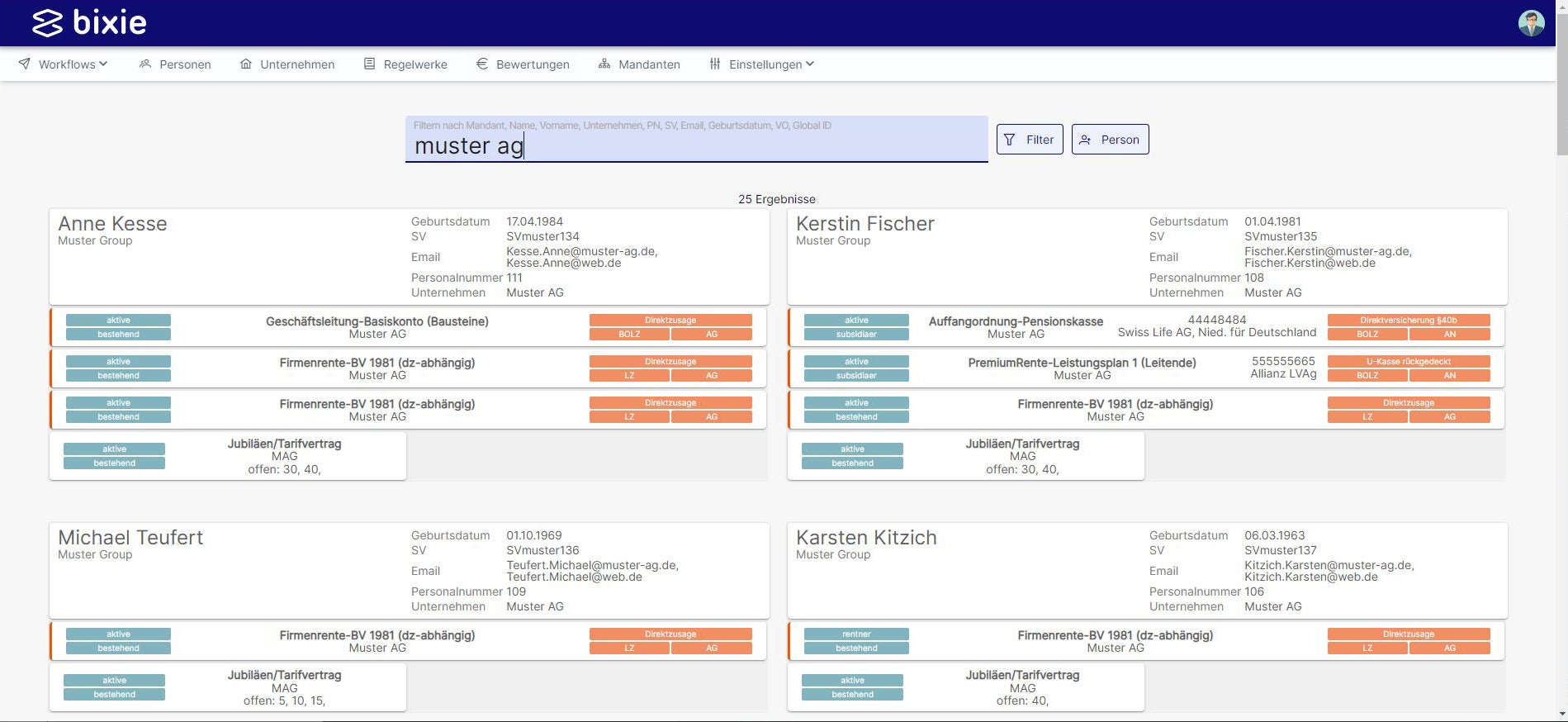Go to the Mandanten menu item
Screen dimensions: 1568x722
pos(649,64)
